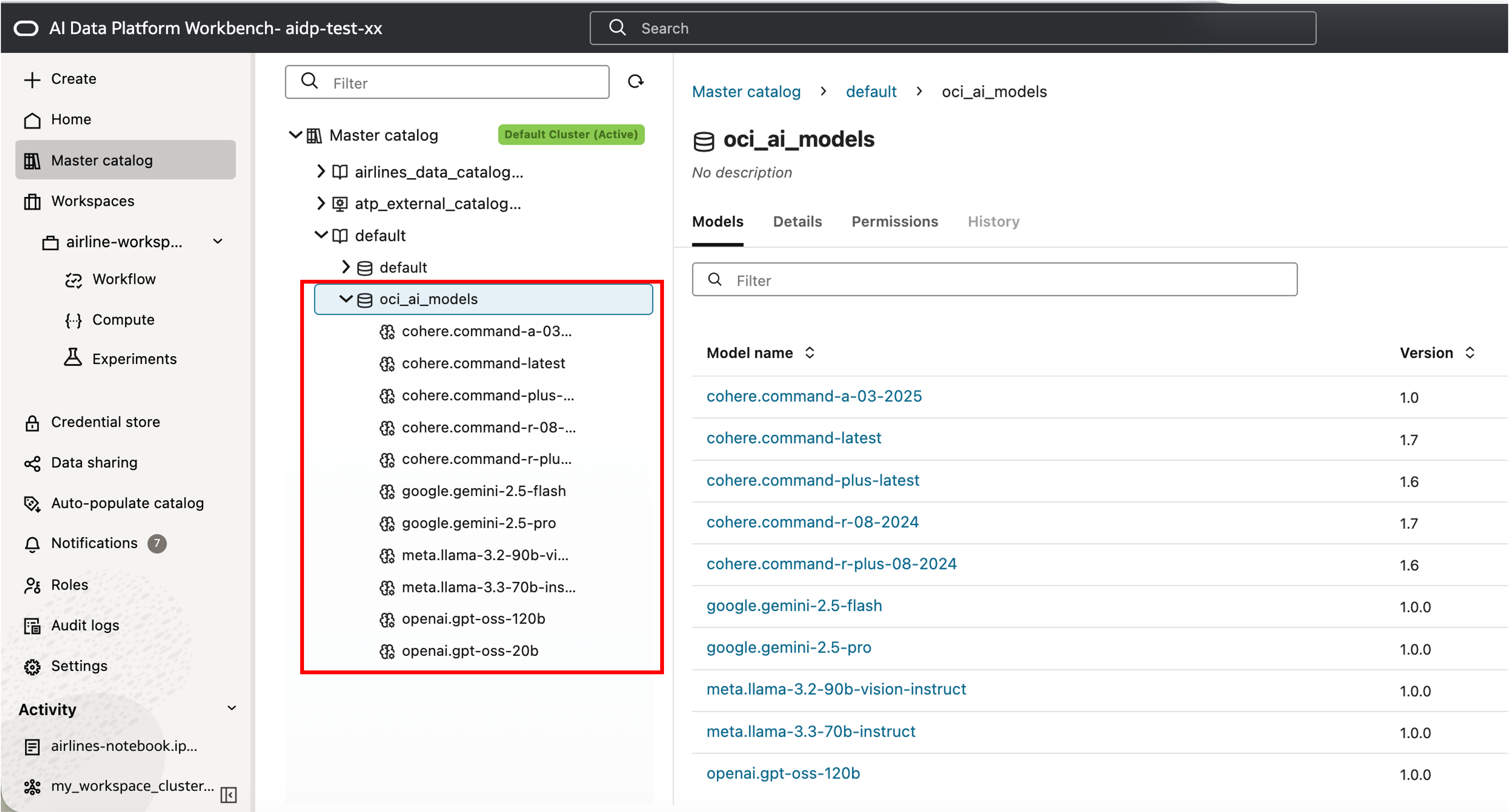Open my_workspace_cluster activity item

(132, 785)
